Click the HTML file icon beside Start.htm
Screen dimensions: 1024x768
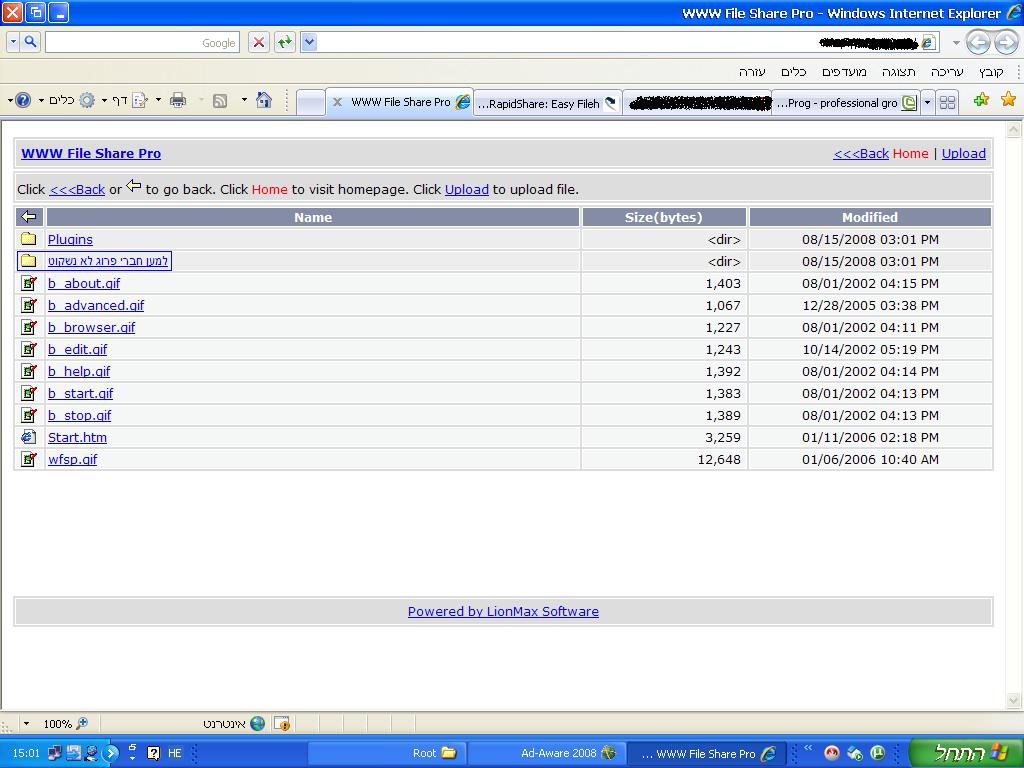(28, 437)
